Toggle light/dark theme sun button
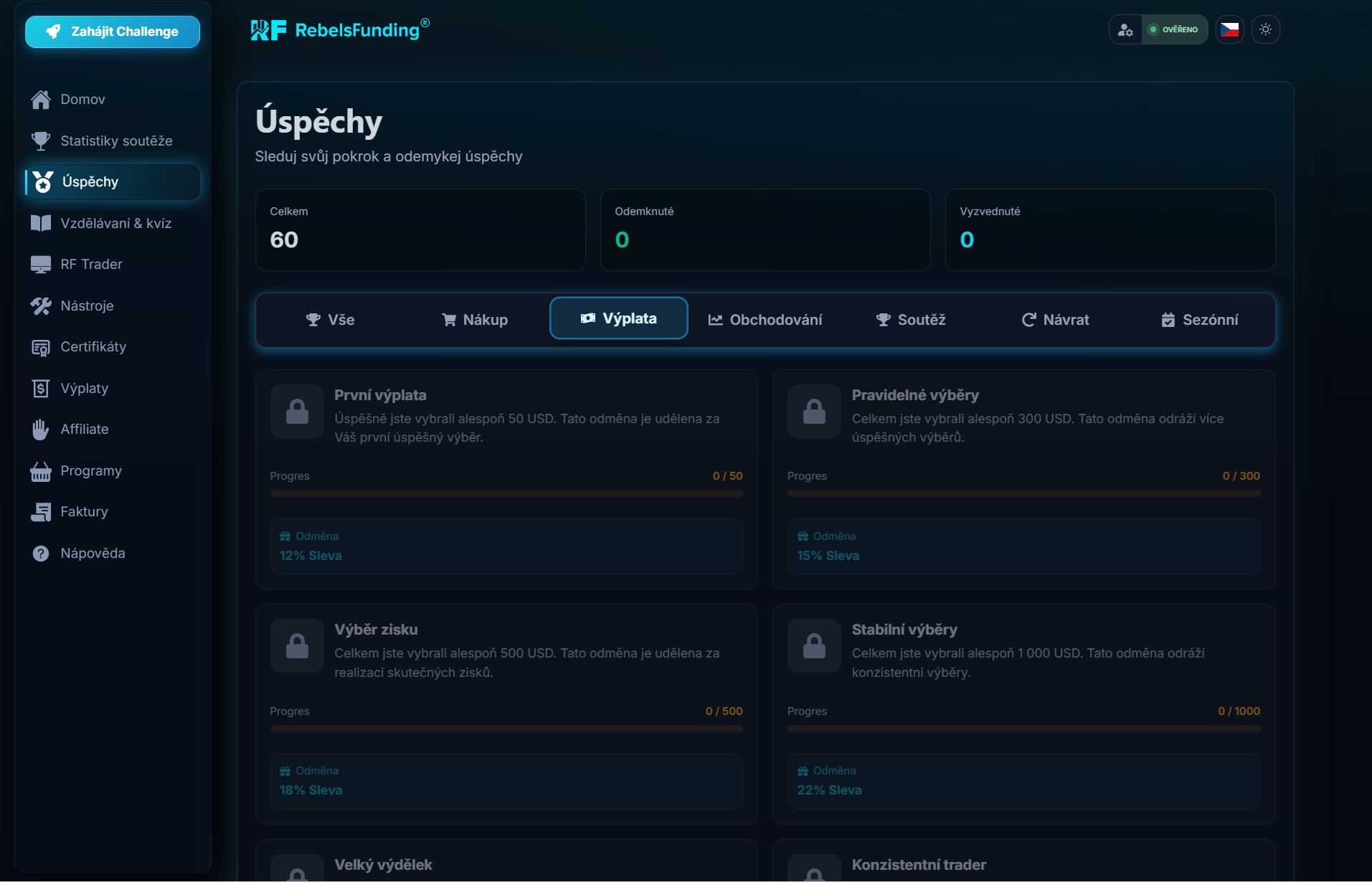This screenshot has width=1372, height=882. tap(1265, 29)
